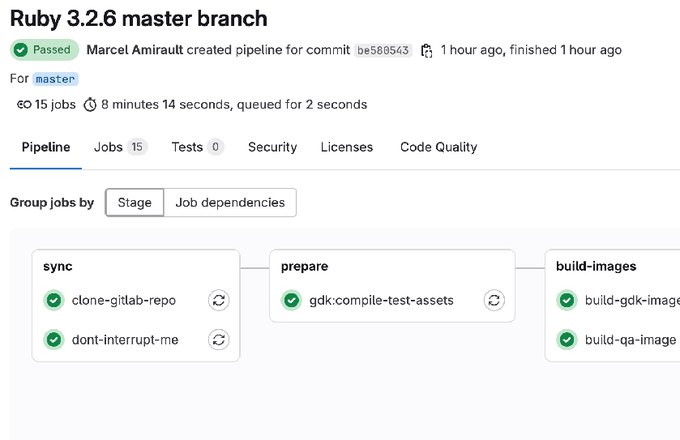Open the build-qa-image job
680x440 pixels.
point(630,339)
